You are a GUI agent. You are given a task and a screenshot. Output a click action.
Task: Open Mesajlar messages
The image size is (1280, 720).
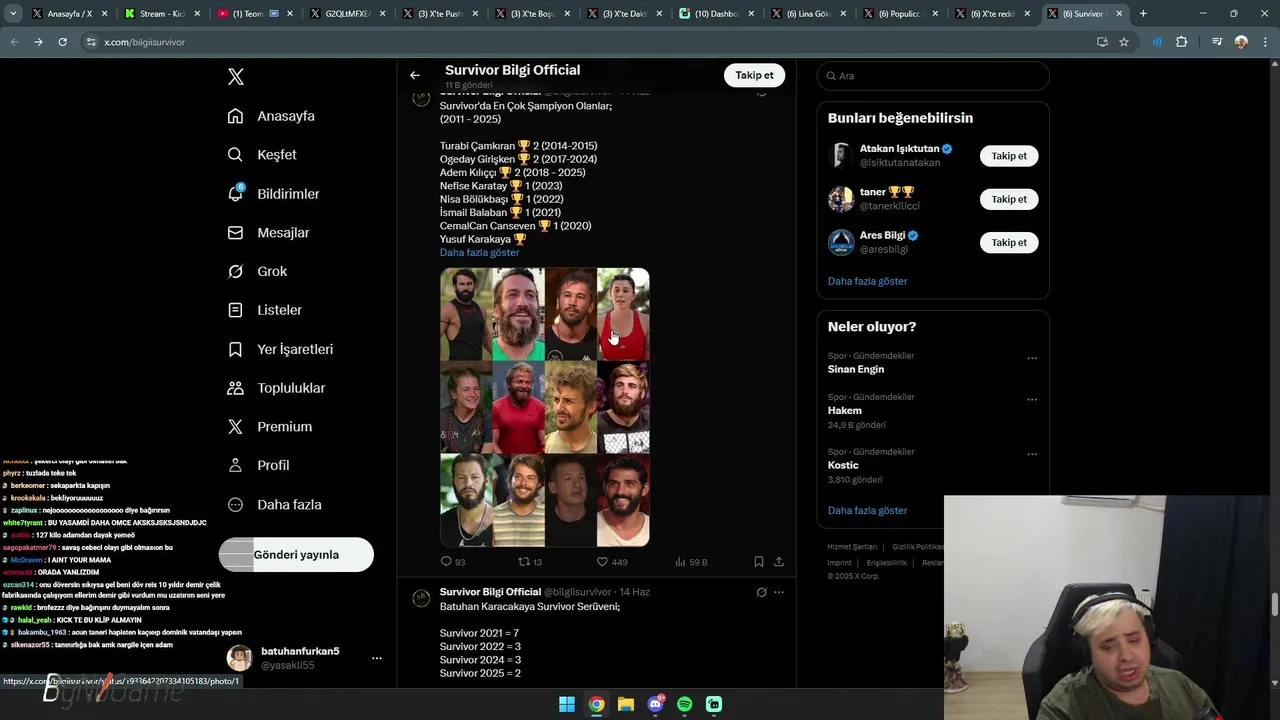click(x=269, y=233)
